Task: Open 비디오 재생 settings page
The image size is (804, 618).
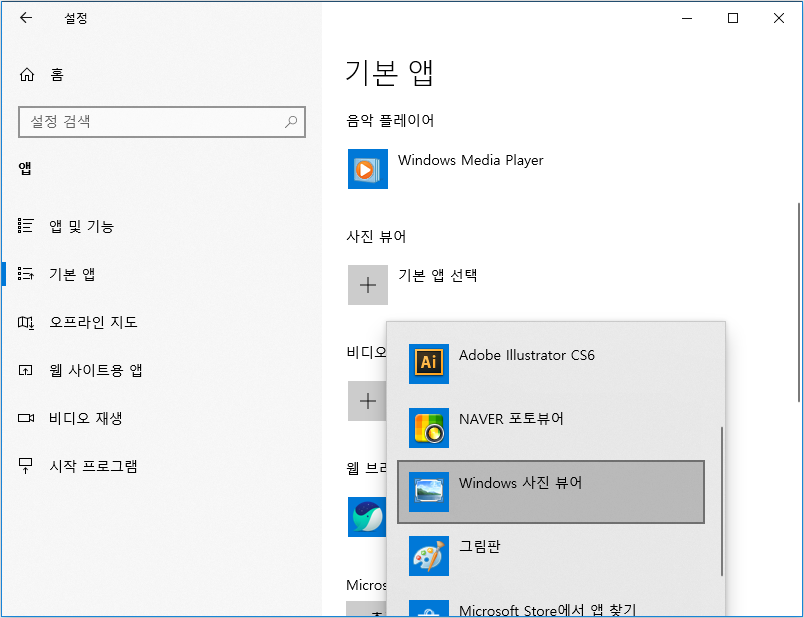Action: point(86,418)
